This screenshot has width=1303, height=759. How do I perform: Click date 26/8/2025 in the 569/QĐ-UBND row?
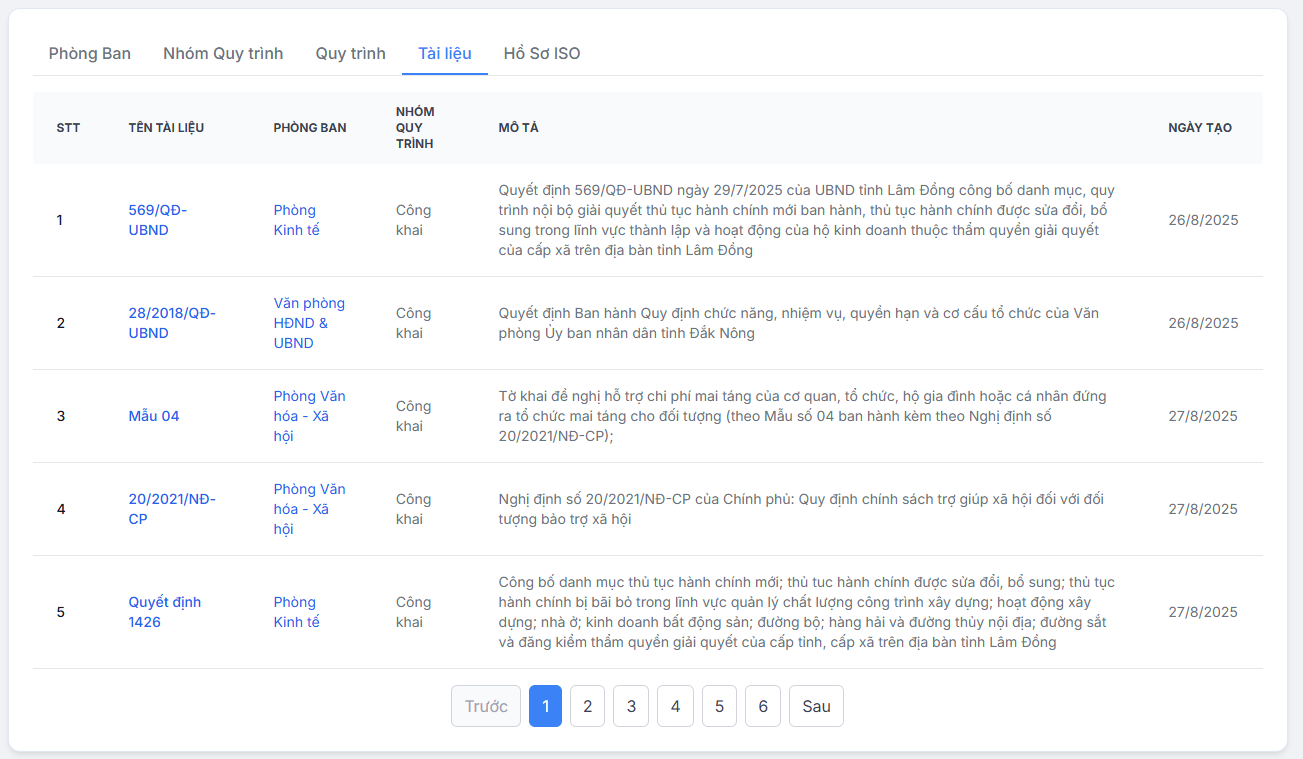tap(1203, 220)
